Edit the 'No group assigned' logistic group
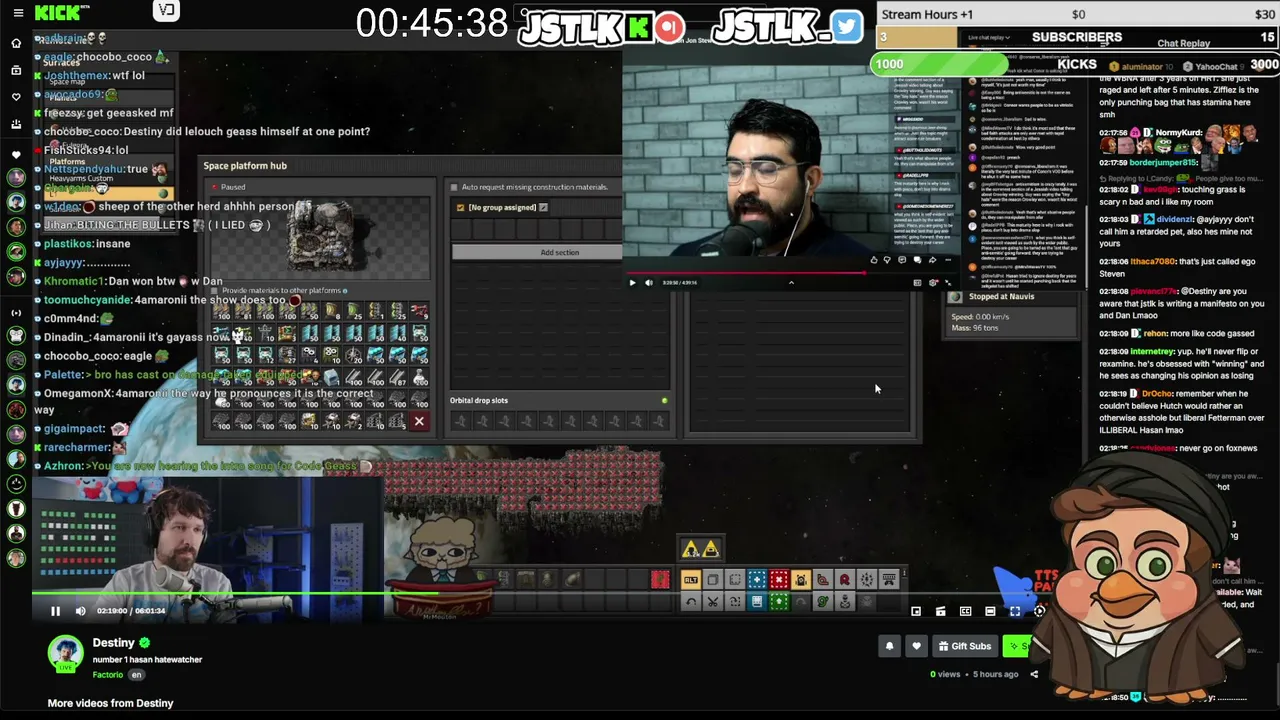1280x720 pixels. tap(543, 208)
